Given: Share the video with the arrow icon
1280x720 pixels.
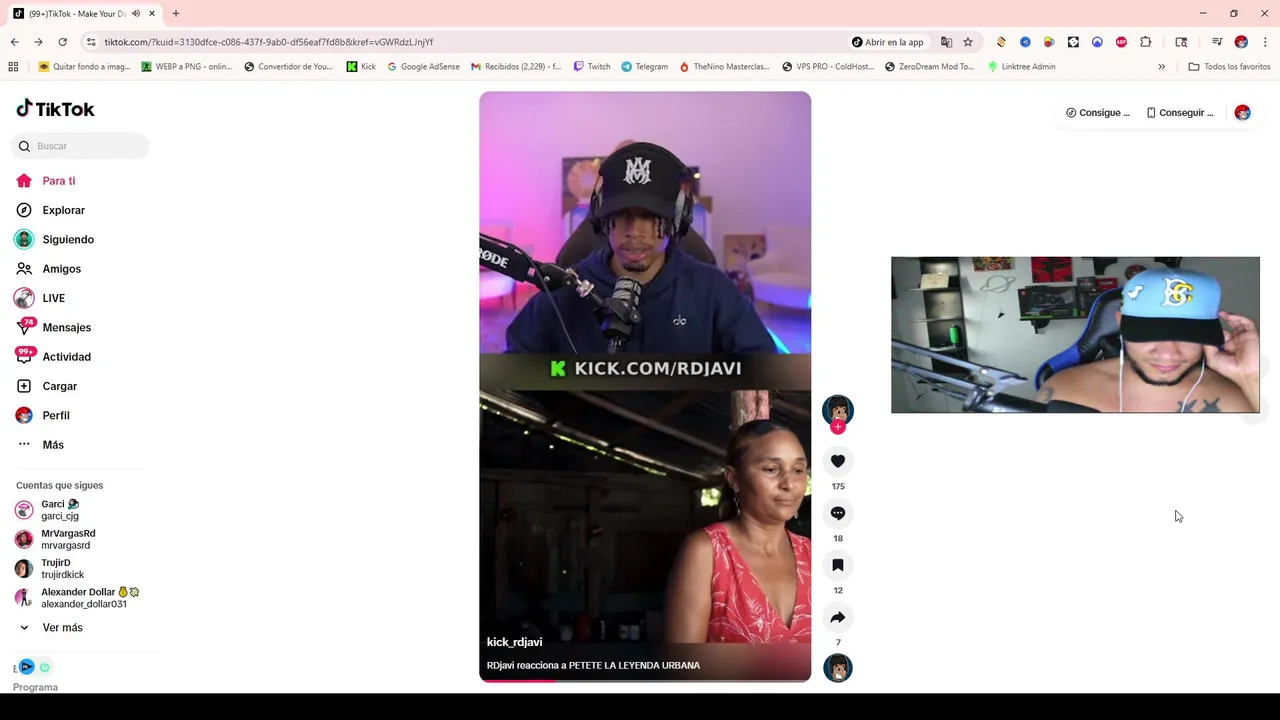Looking at the screenshot, I should tap(838, 617).
